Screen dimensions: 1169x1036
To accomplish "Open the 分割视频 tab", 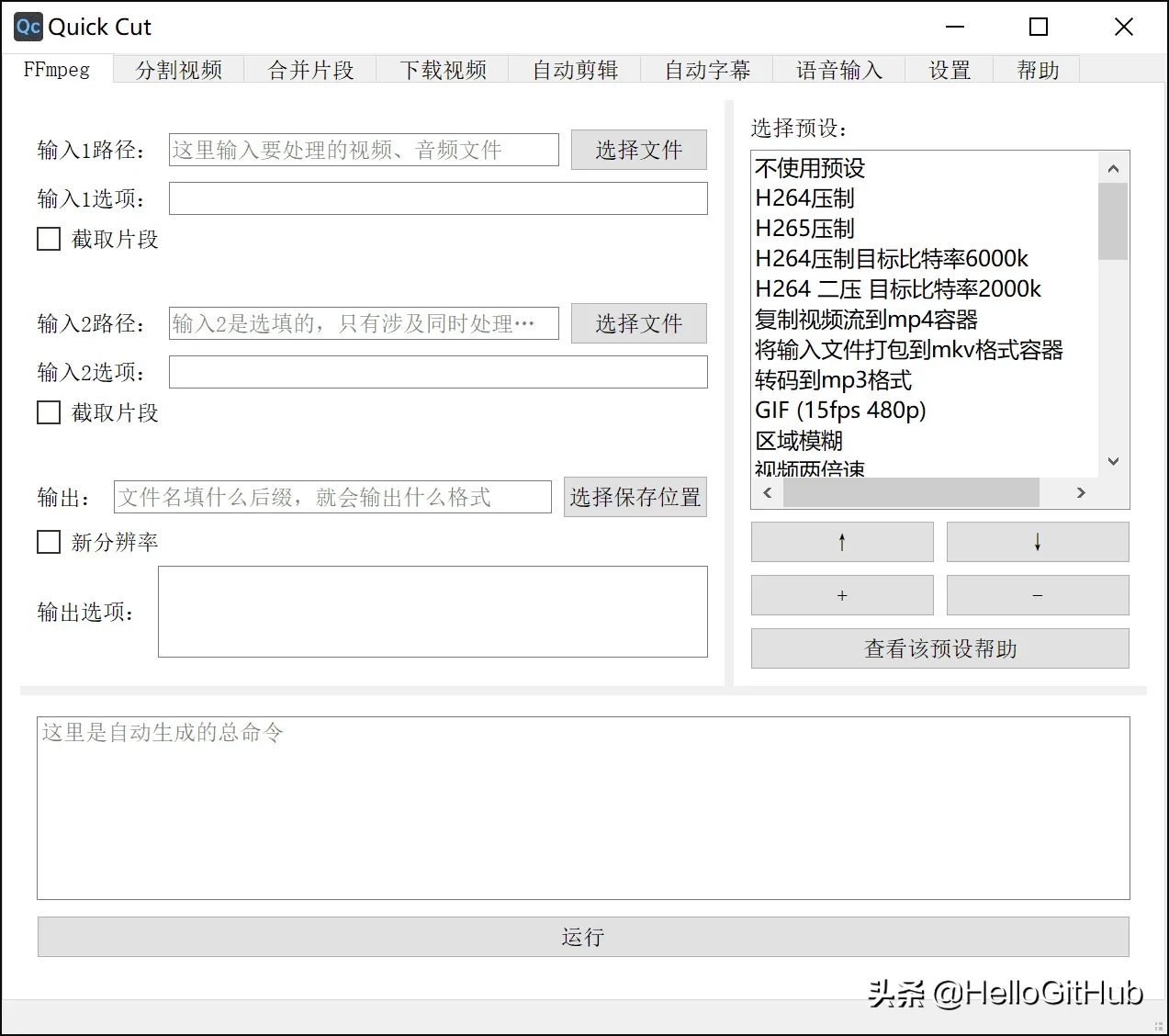I will 179,70.
